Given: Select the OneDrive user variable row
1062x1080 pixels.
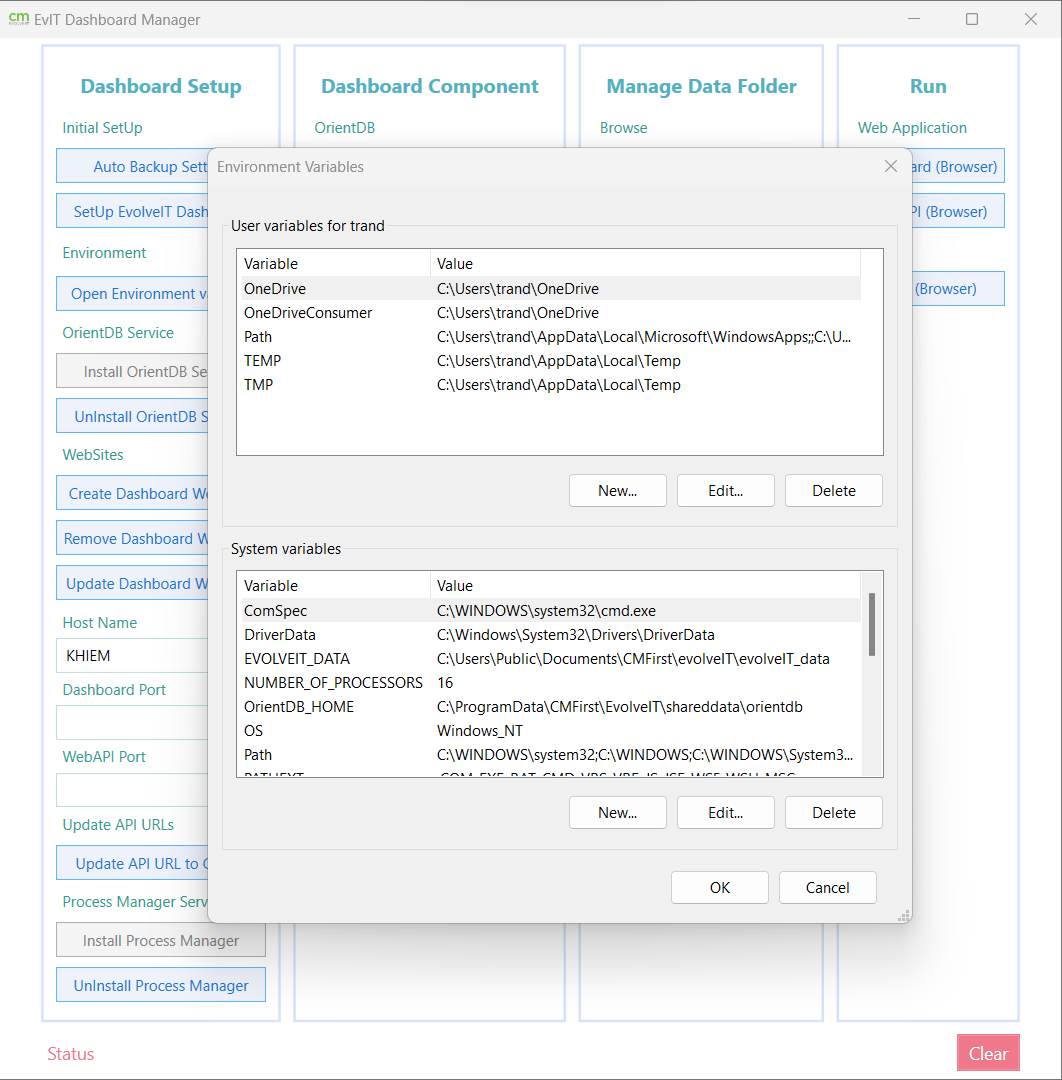Looking at the screenshot, I should tap(549, 289).
